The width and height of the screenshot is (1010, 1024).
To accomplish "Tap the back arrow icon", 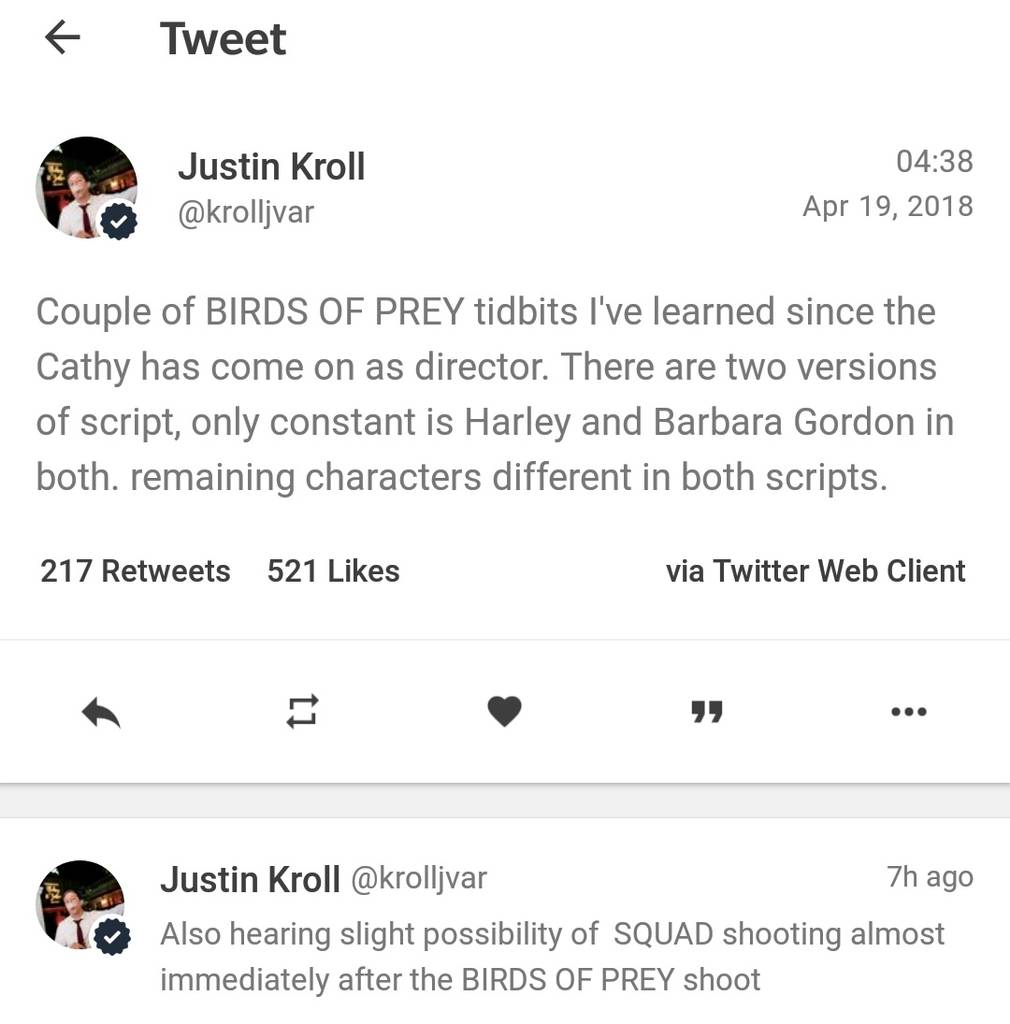I will coord(62,38).
